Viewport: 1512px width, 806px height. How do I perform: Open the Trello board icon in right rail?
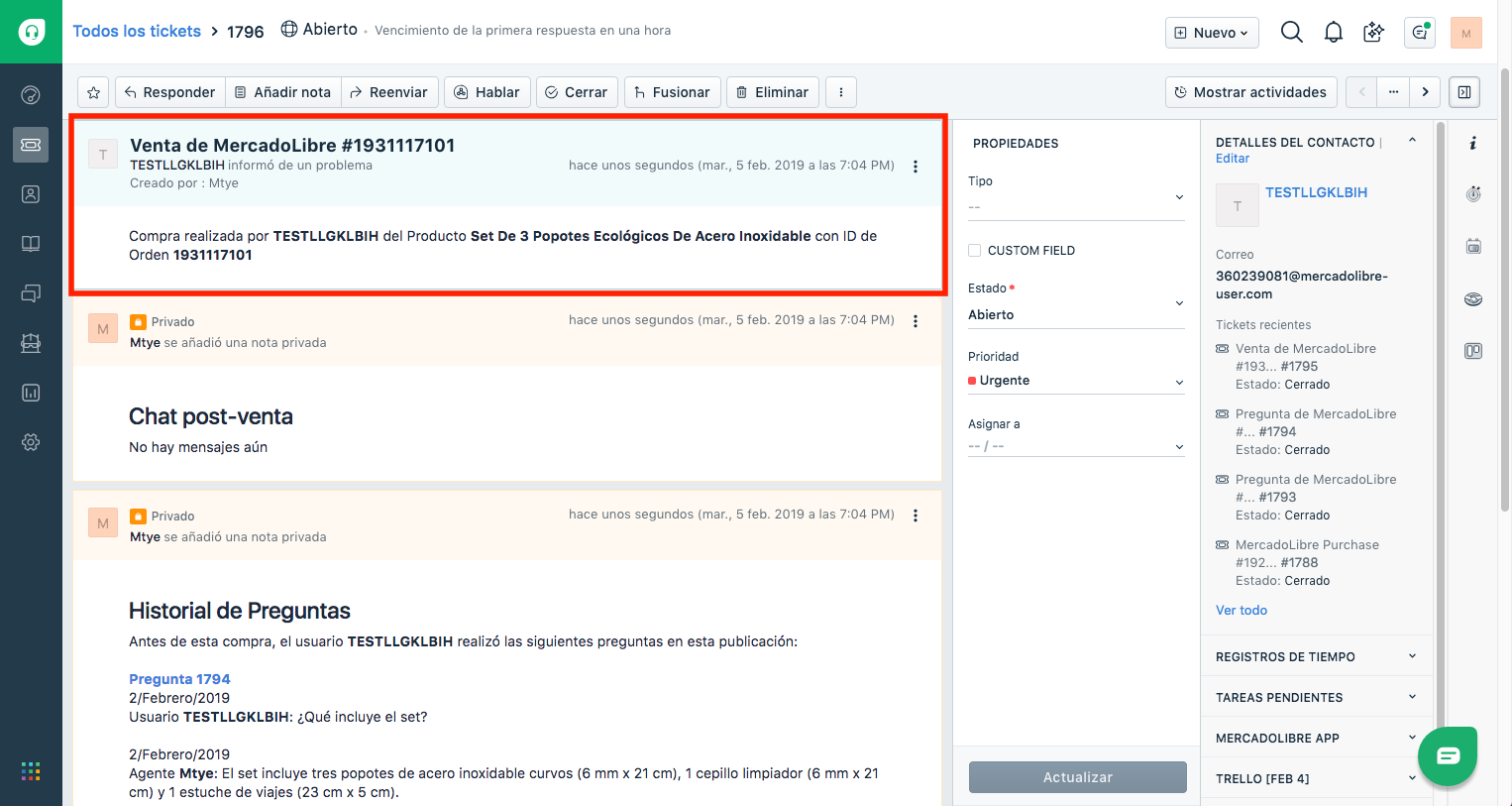pyautogui.click(x=1473, y=351)
